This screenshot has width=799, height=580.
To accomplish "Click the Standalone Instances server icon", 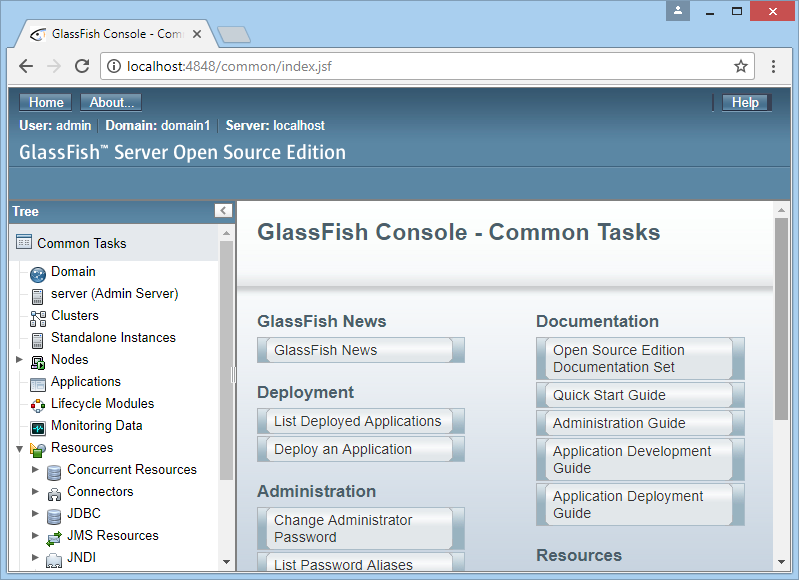I will [37, 340].
